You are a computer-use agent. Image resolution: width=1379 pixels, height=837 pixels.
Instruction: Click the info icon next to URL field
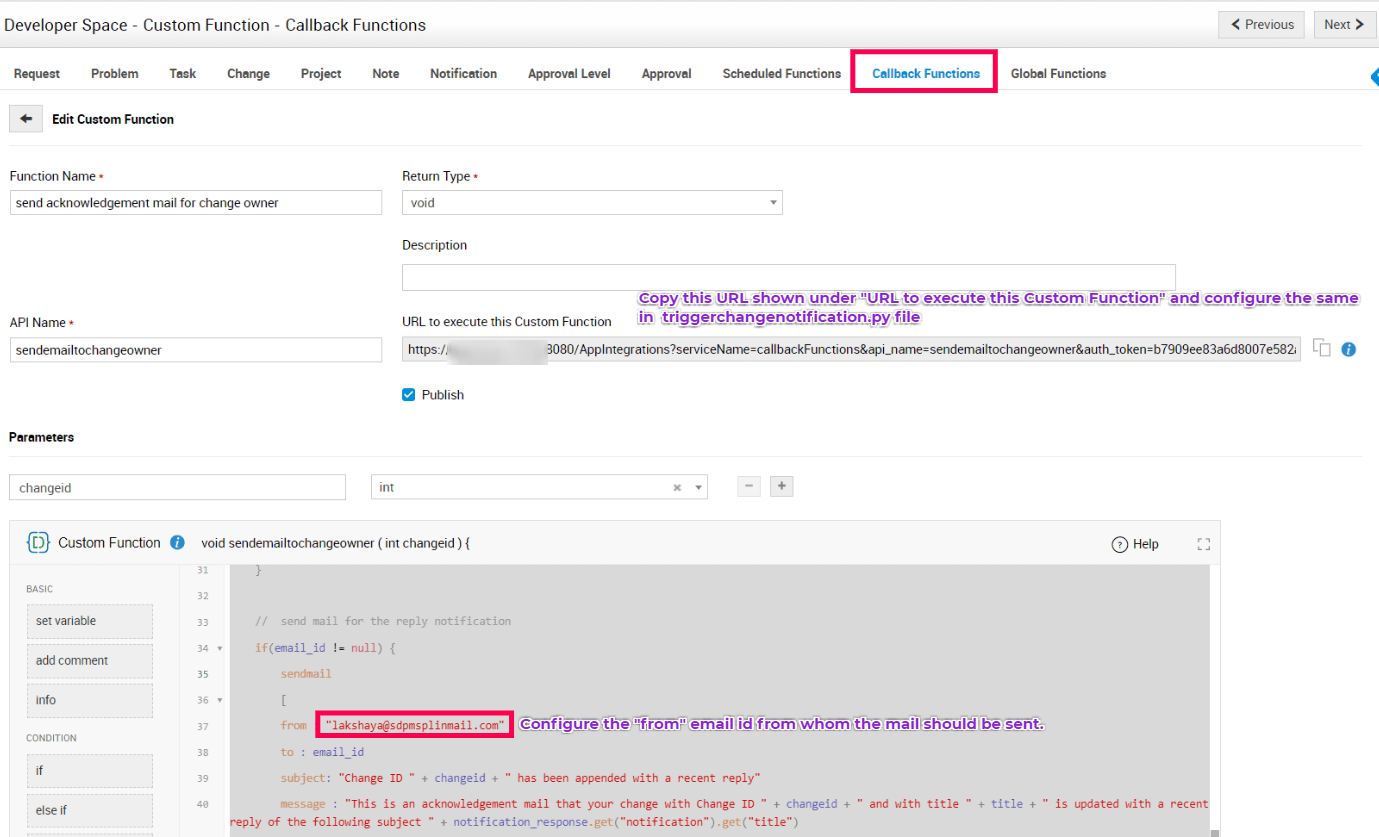[x=1348, y=350]
